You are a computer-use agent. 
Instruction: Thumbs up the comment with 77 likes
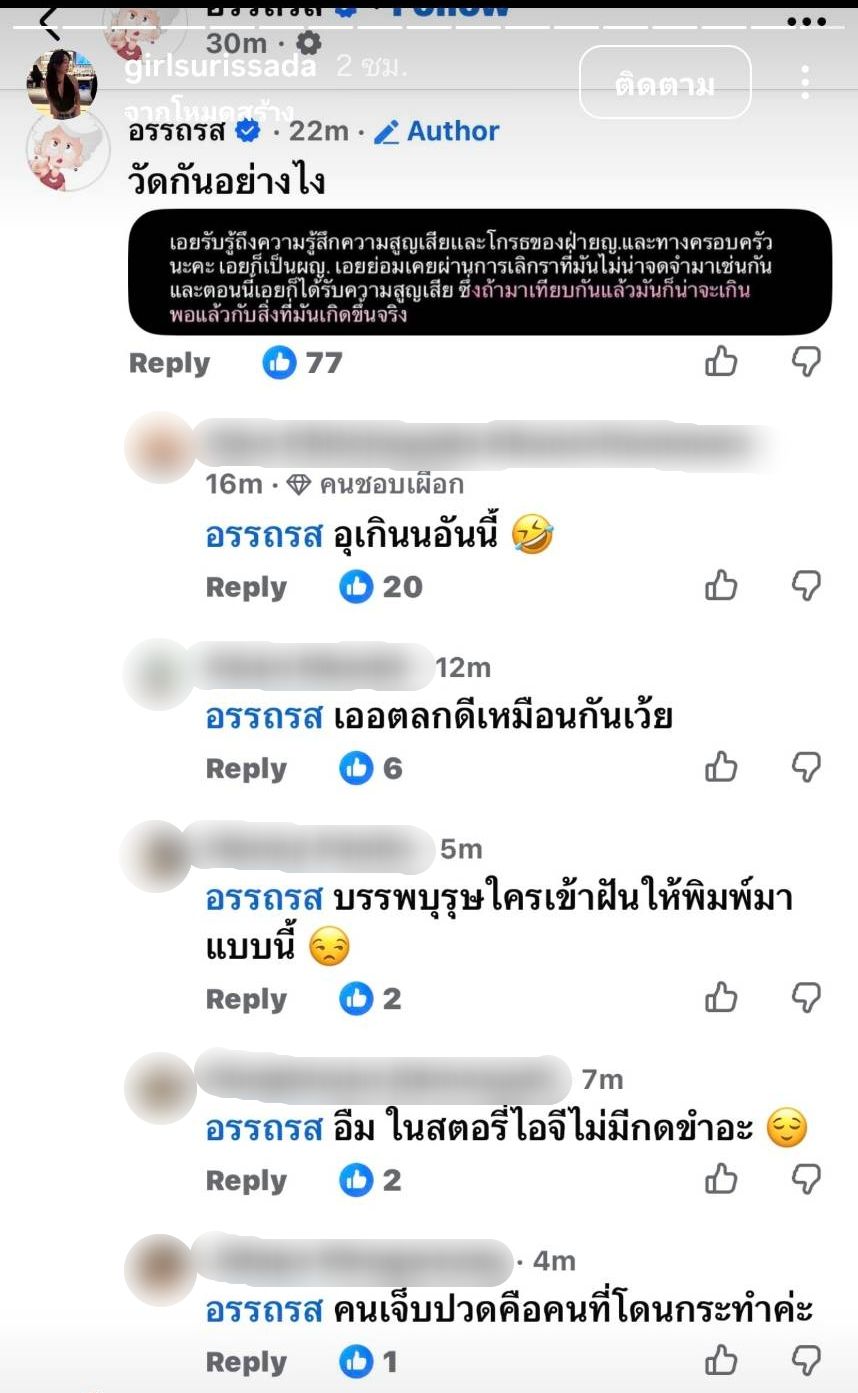(x=721, y=362)
